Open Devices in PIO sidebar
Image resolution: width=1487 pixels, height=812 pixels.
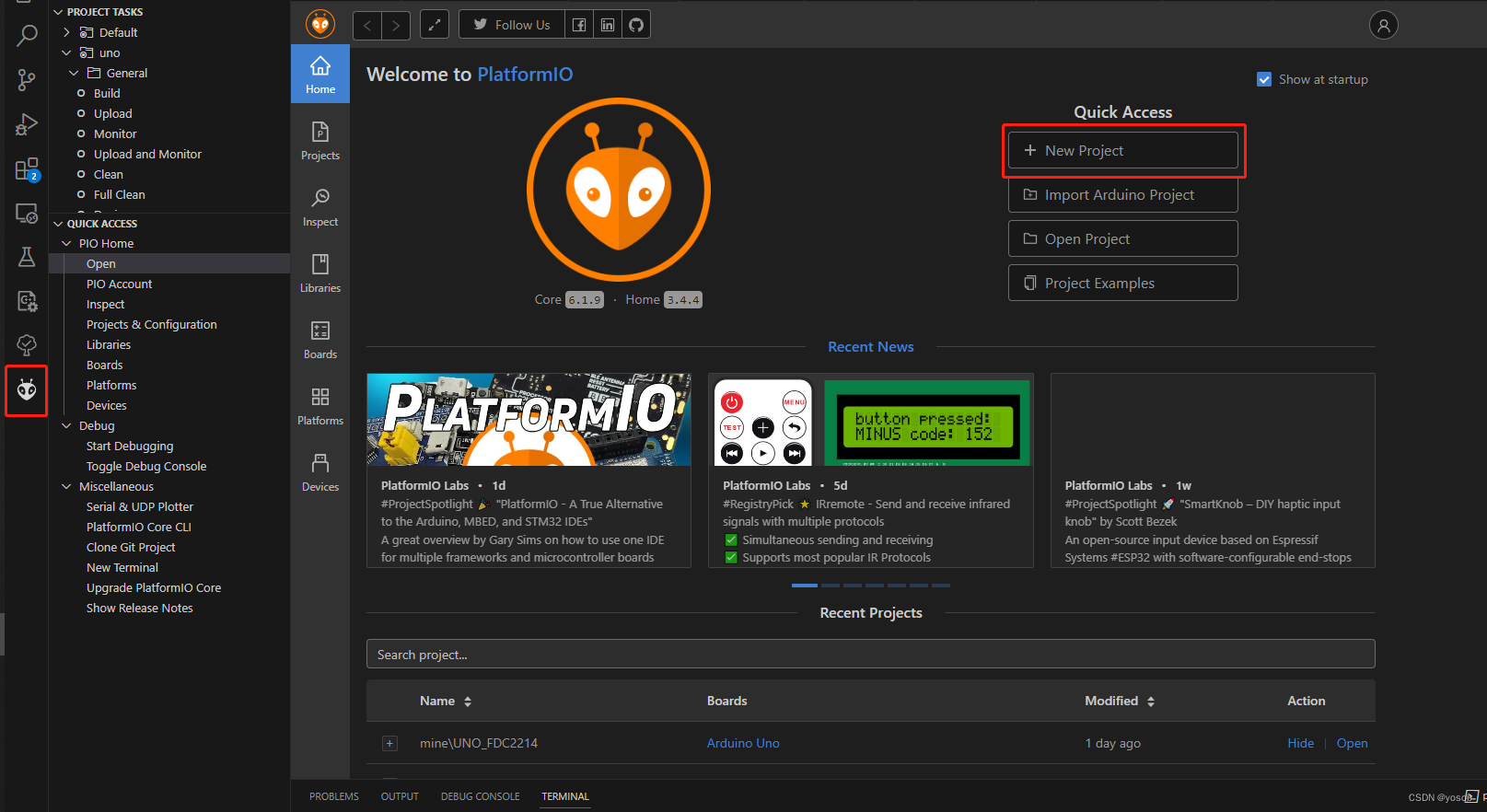point(320,472)
